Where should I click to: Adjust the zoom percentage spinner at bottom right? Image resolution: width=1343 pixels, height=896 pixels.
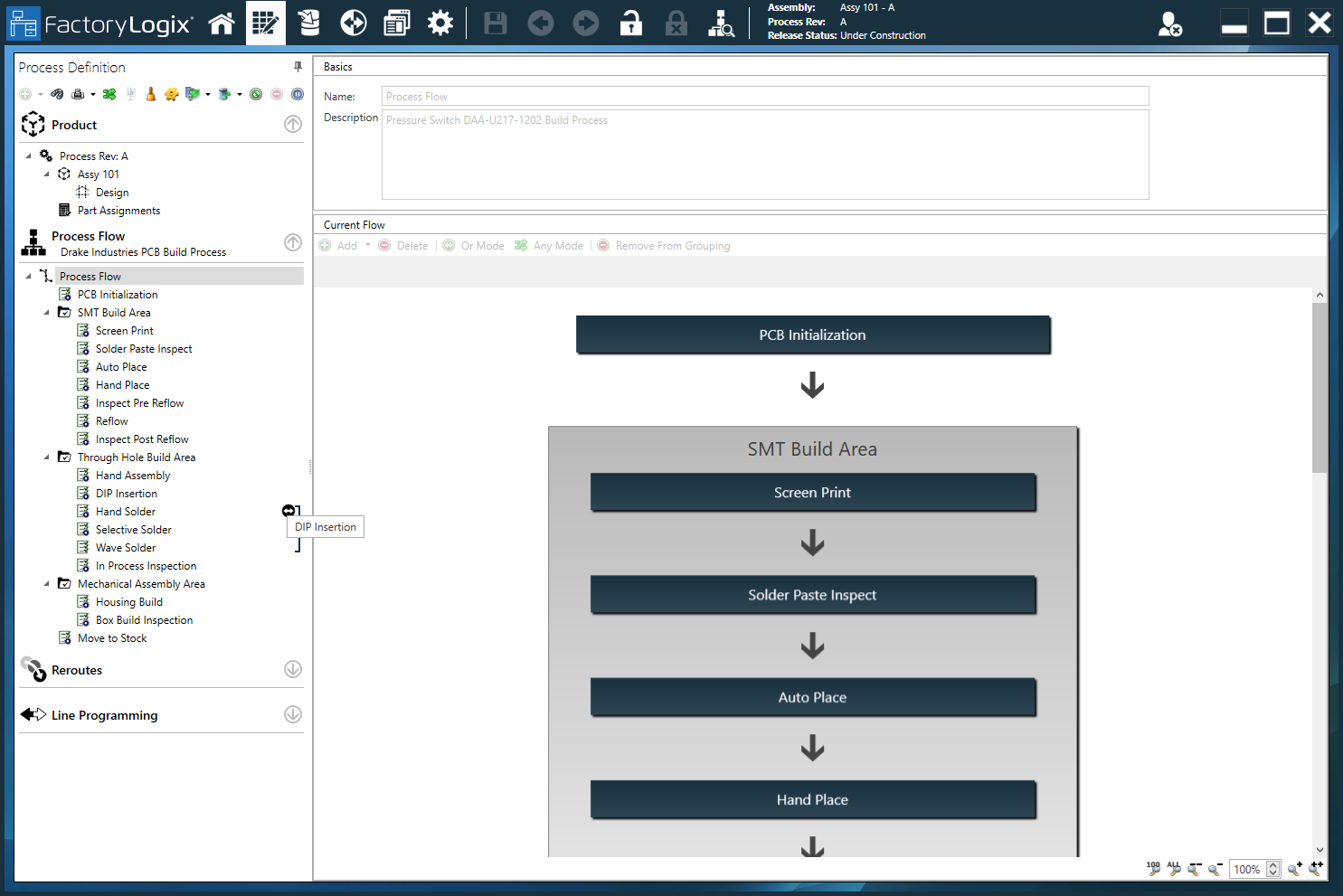coord(1274,869)
